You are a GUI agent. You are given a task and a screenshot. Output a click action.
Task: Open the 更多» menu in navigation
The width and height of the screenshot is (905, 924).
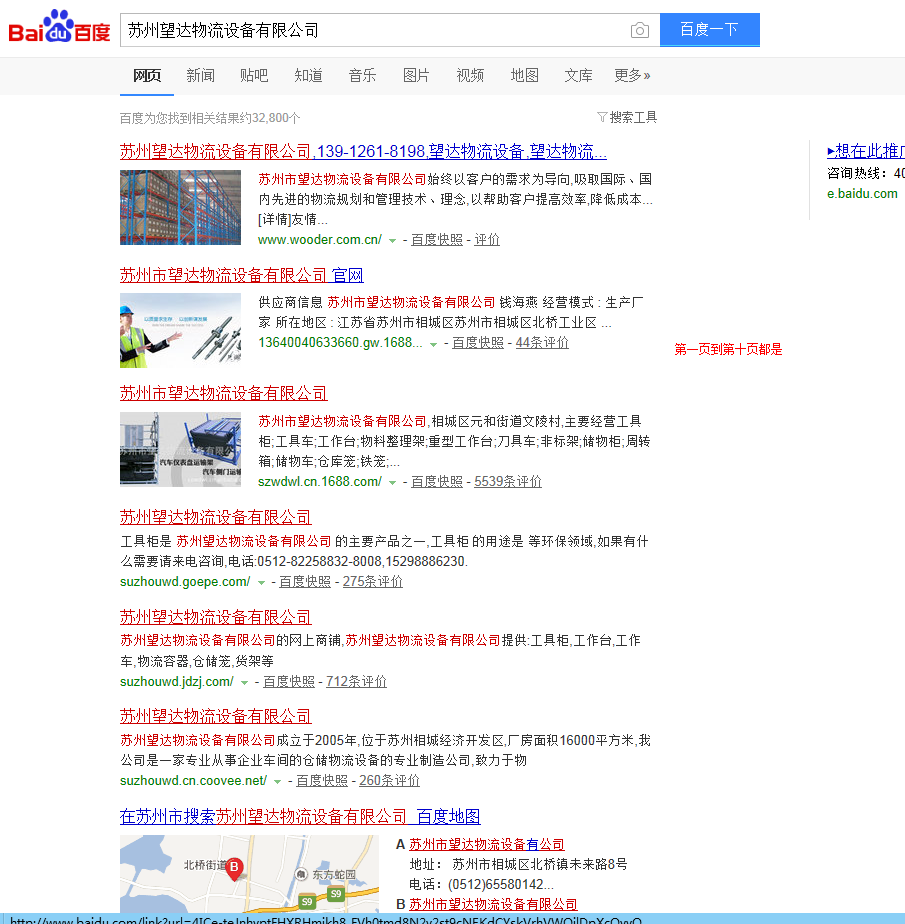(632, 75)
